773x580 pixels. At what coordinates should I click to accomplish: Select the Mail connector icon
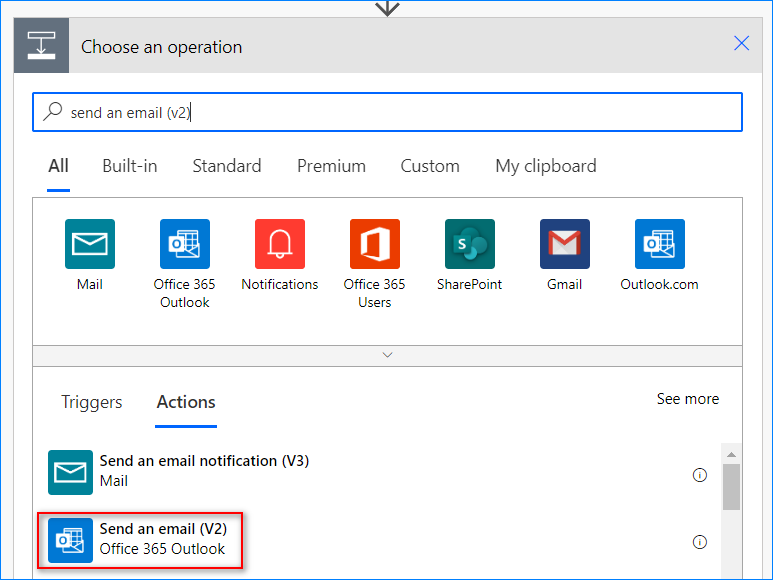[x=90, y=244]
